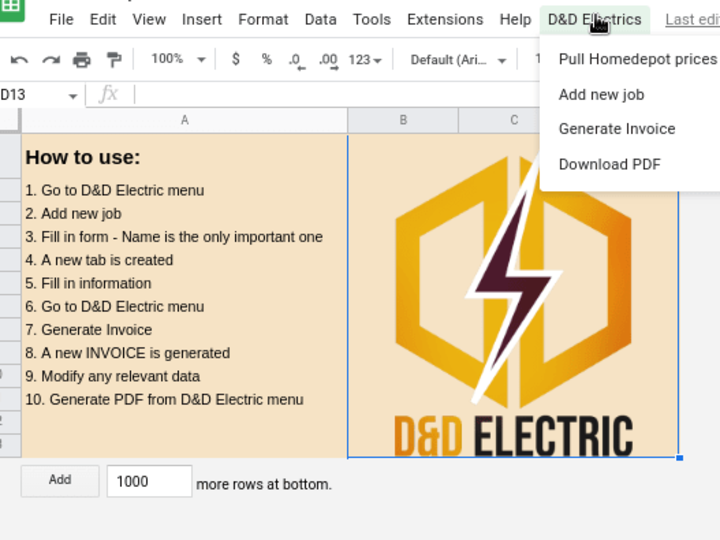720x540 pixels.
Task: Click the Add rows button
Action: pos(60,480)
